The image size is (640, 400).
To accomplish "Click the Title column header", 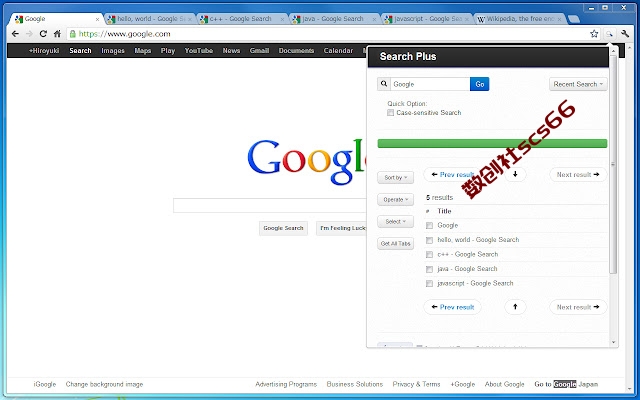I will coord(444,211).
